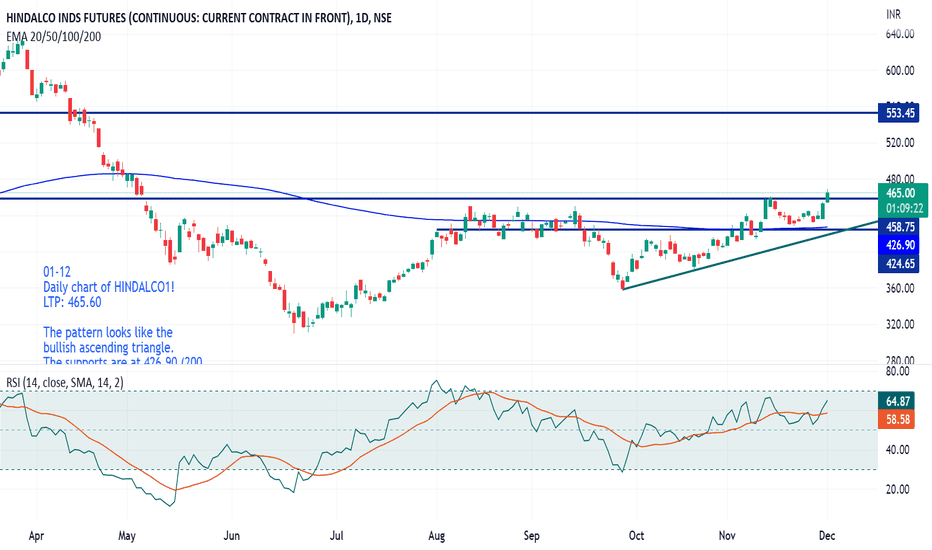Click the 01:09:22 bar countdown label

902,209
